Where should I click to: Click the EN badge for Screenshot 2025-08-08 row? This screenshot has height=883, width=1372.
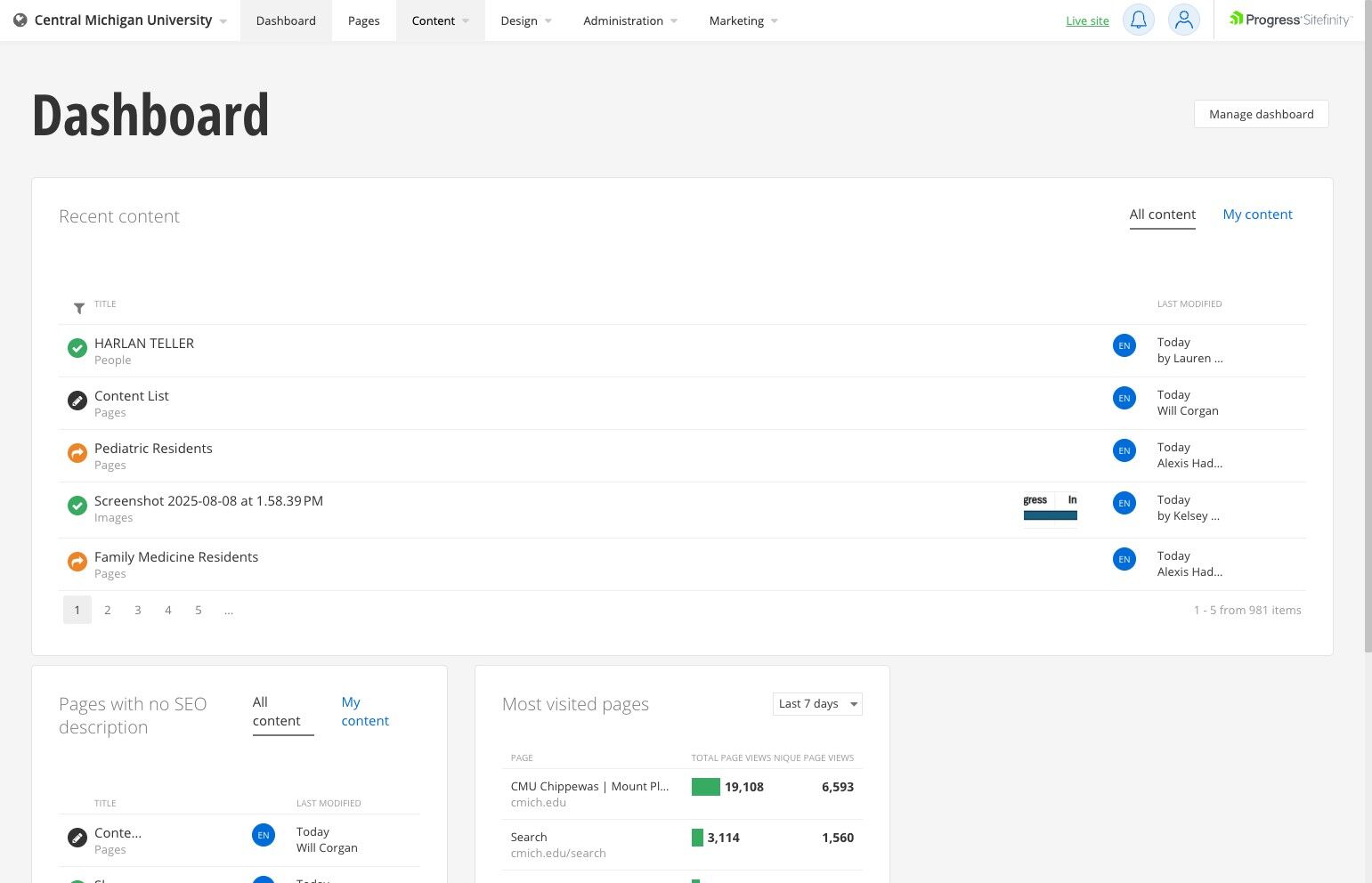(x=1124, y=503)
